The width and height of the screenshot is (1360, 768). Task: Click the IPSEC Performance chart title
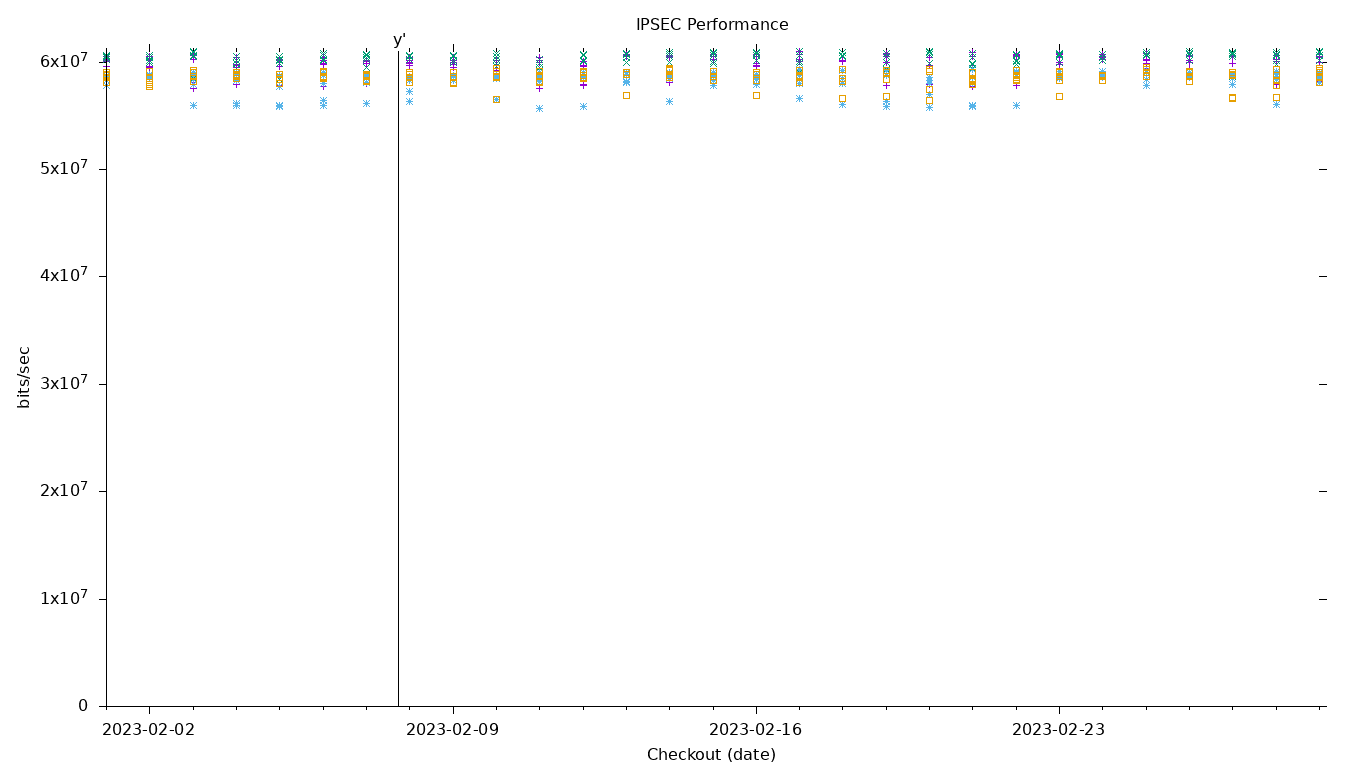[x=712, y=25]
